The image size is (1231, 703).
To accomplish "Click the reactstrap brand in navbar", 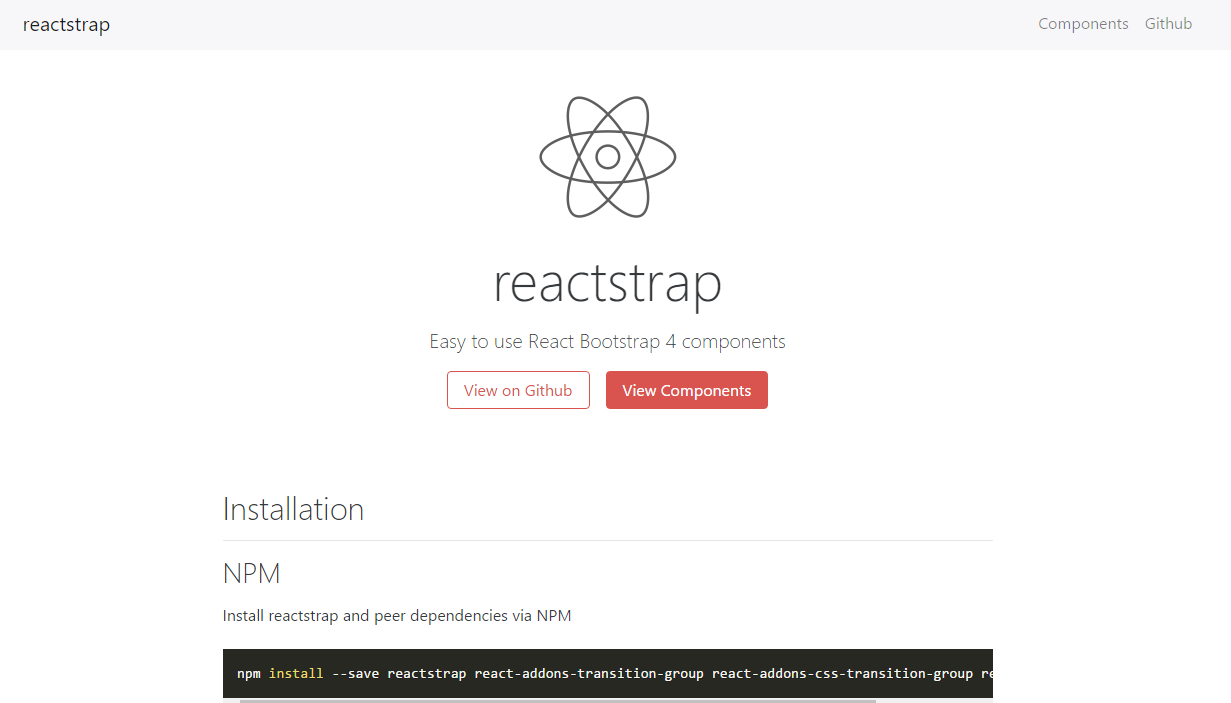I will [66, 24].
